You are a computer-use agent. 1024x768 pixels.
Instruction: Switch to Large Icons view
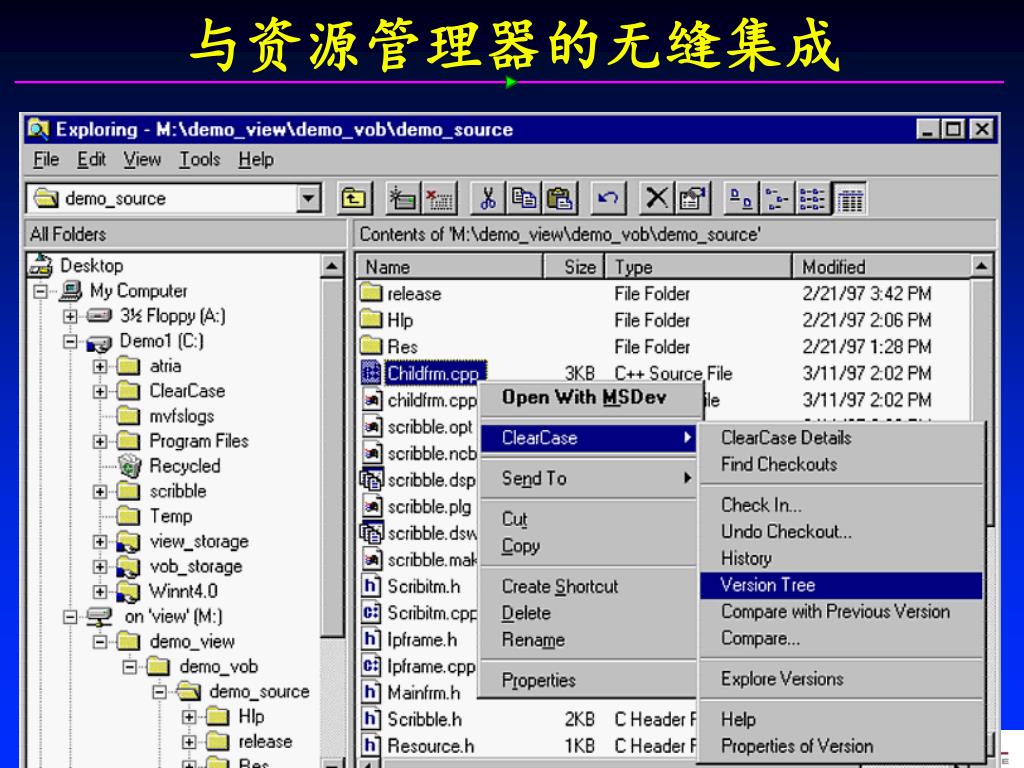[741, 198]
